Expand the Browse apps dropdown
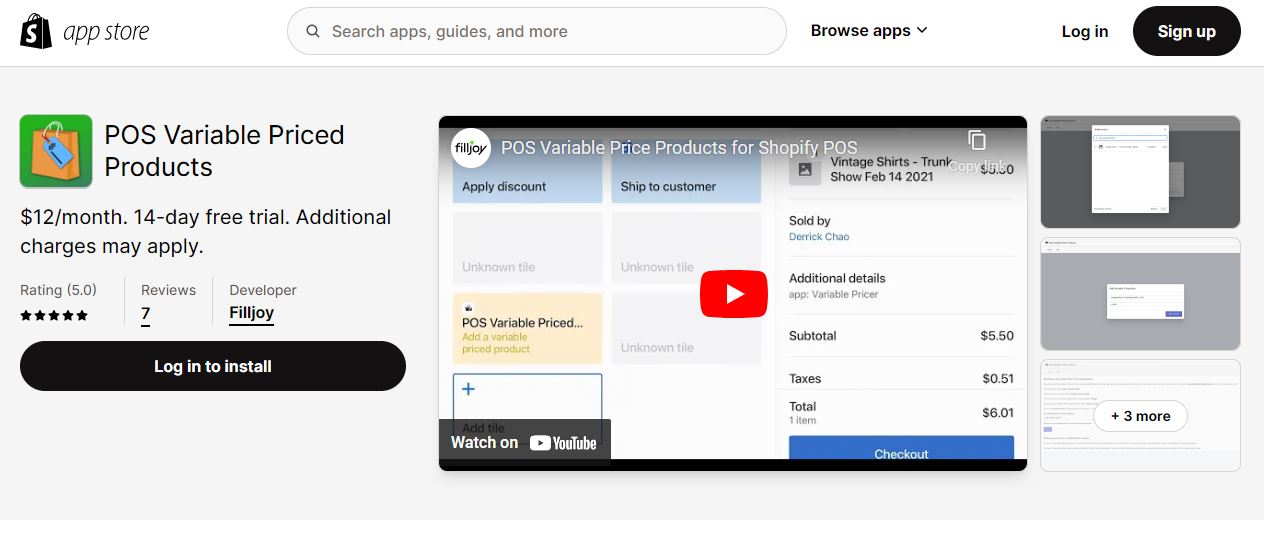This screenshot has height=537, width=1264. (x=869, y=31)
